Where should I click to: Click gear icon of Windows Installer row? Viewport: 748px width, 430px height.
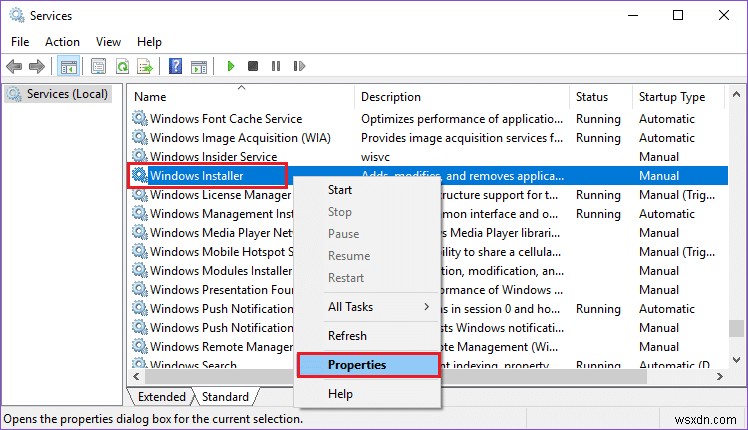pos(140,175)
